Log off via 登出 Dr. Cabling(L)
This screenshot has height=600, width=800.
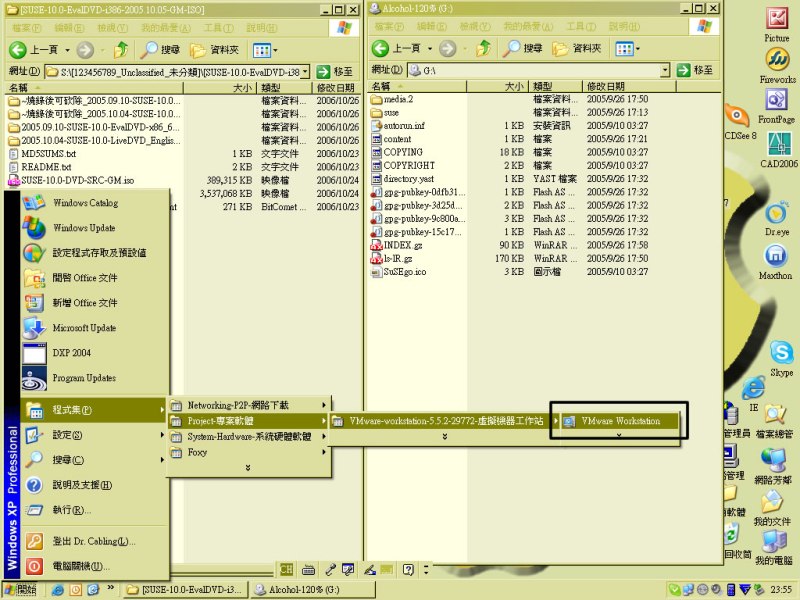[x=95, y=541]
